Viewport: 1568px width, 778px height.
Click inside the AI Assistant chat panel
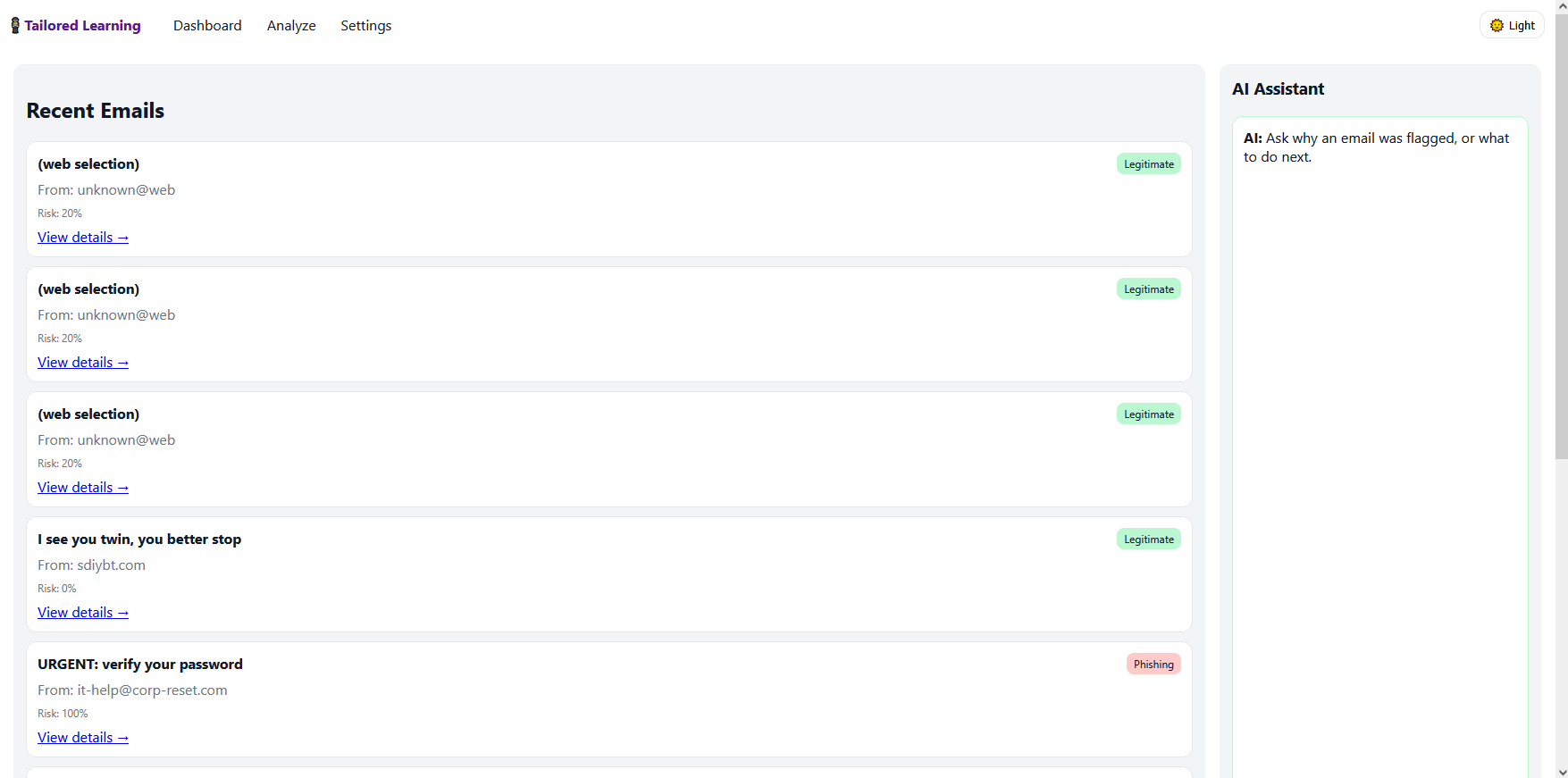pos(1379,402)
